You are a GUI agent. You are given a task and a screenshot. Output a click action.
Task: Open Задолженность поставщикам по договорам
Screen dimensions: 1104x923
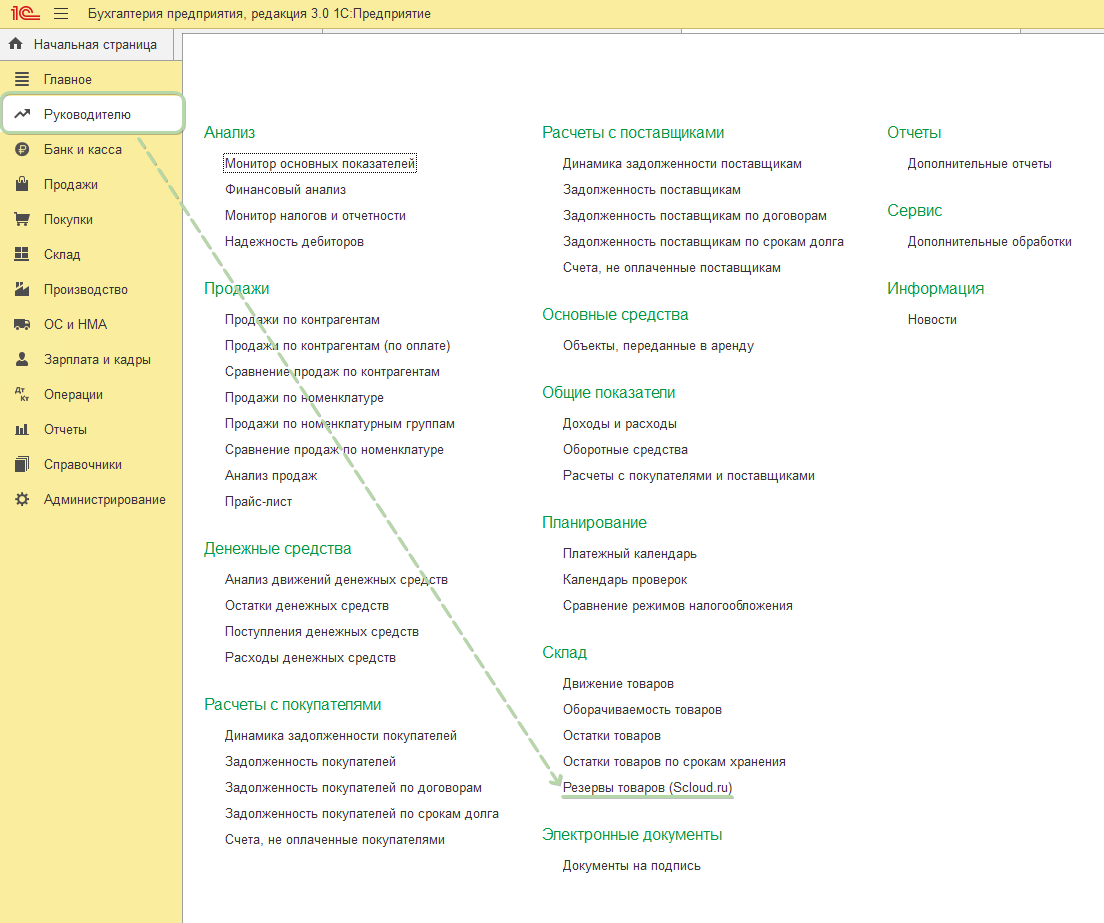tap(695, 216)
